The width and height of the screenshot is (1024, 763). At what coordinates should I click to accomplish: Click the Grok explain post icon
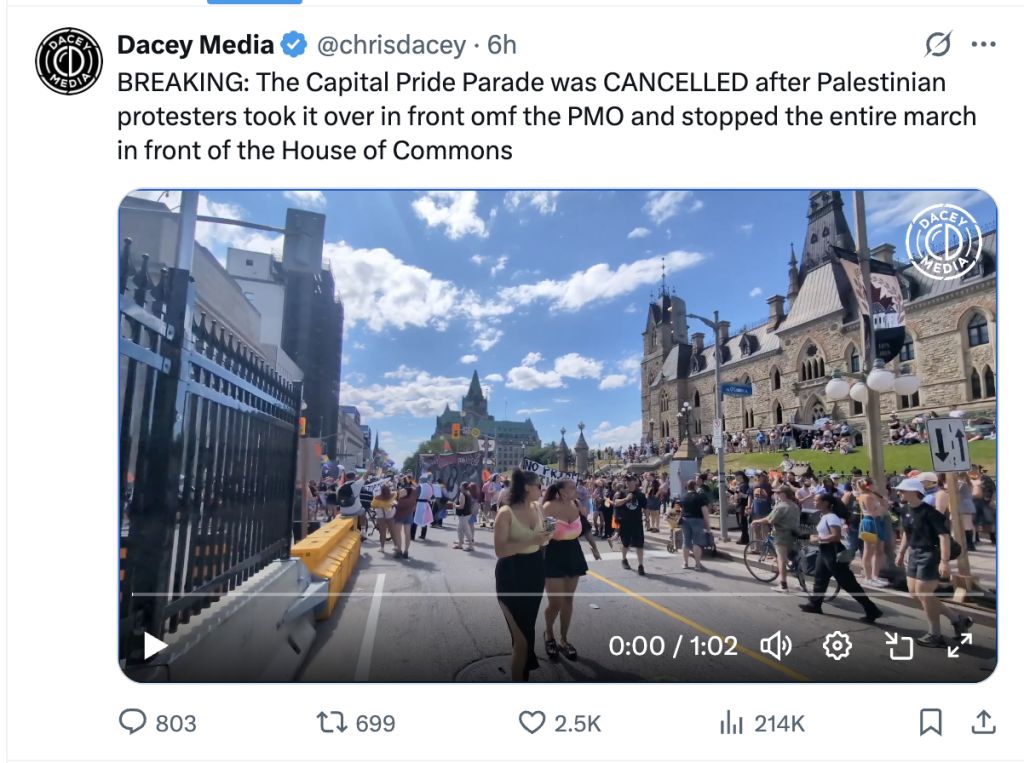938,44
